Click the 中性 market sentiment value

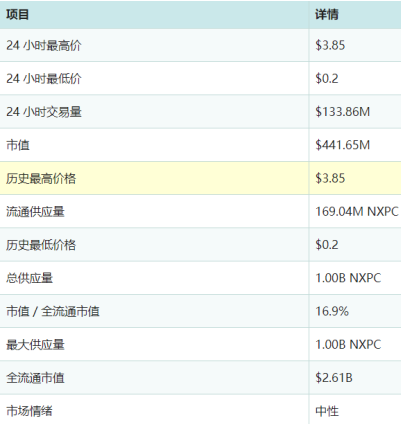coord(327,411)
